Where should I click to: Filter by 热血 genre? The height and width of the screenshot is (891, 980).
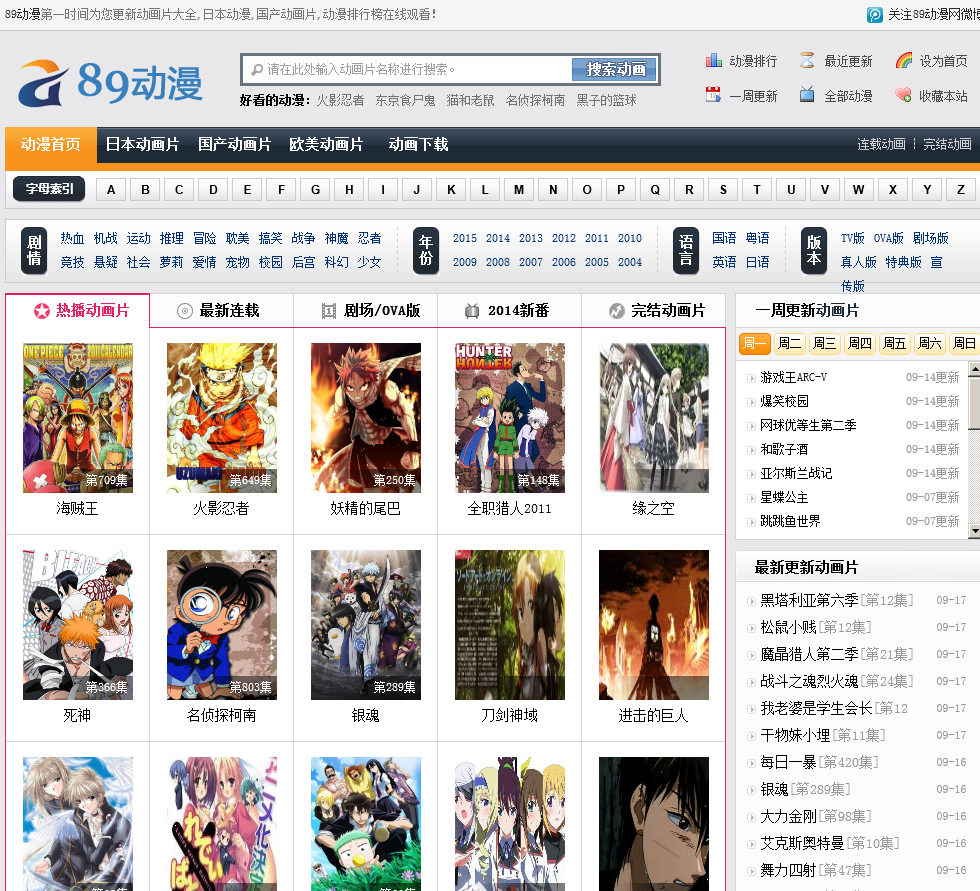[x=72, y=238]
